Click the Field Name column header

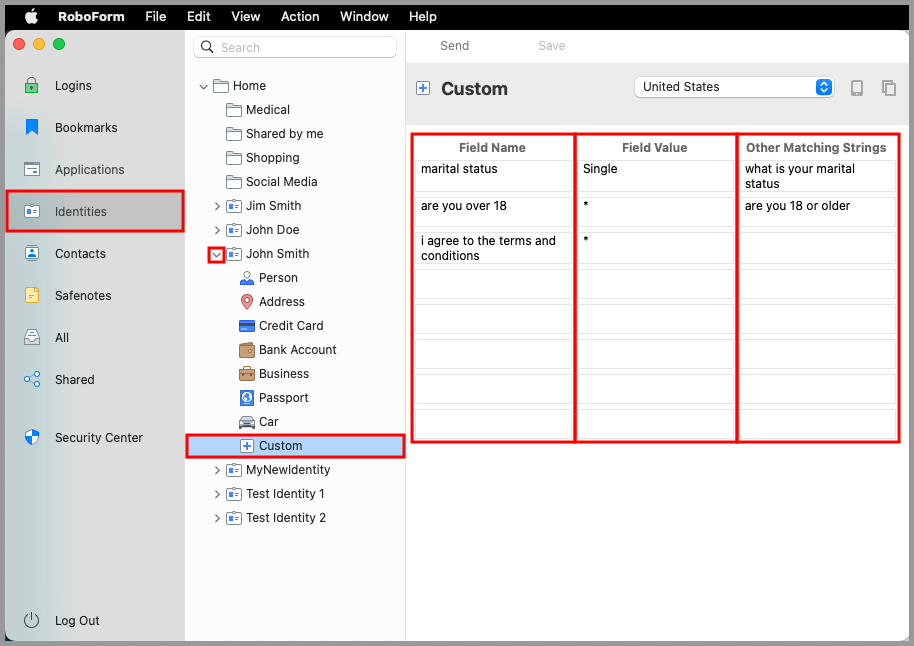coord(493,148)
